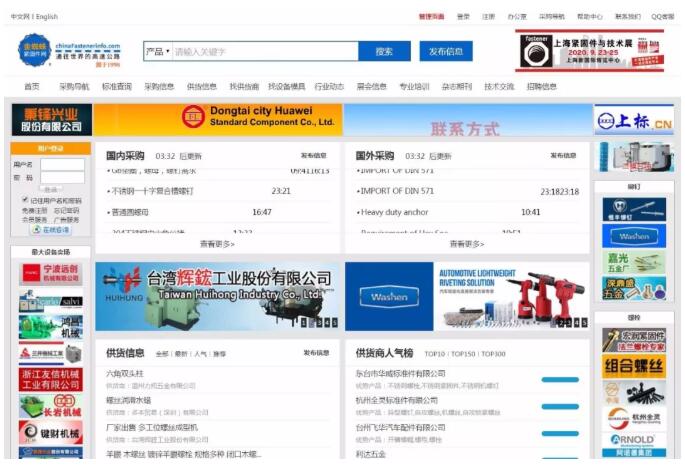Image resolution: width=685 pixels, height=467 pixels.
Task: Open the salvi machine ad in left sidebar
Action: pos(51,301)
